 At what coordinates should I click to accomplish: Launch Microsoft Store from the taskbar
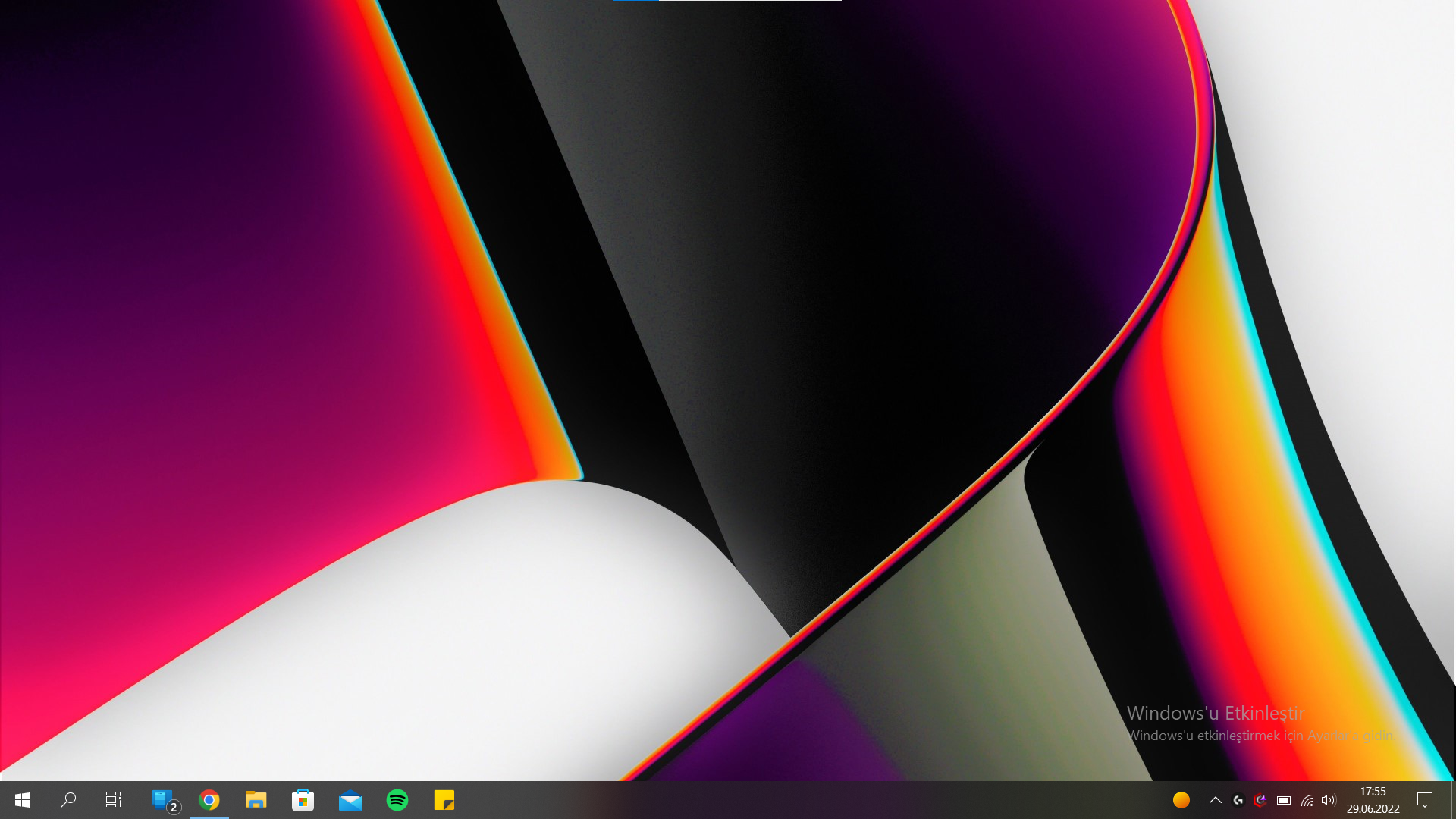[303, 800]
